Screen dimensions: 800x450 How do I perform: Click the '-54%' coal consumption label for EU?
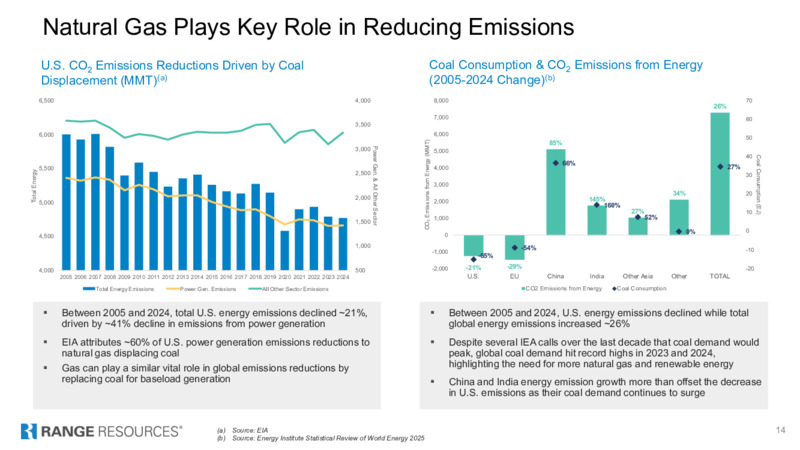(529, 248)
